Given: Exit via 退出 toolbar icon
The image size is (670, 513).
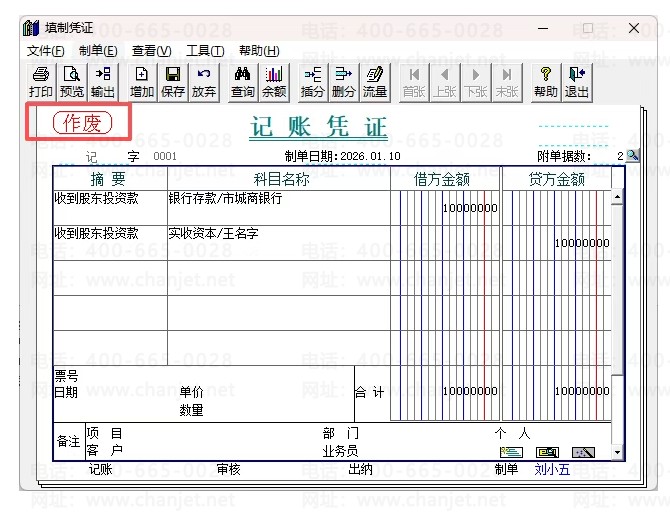Looking at the screenshot, I should 577,82.
